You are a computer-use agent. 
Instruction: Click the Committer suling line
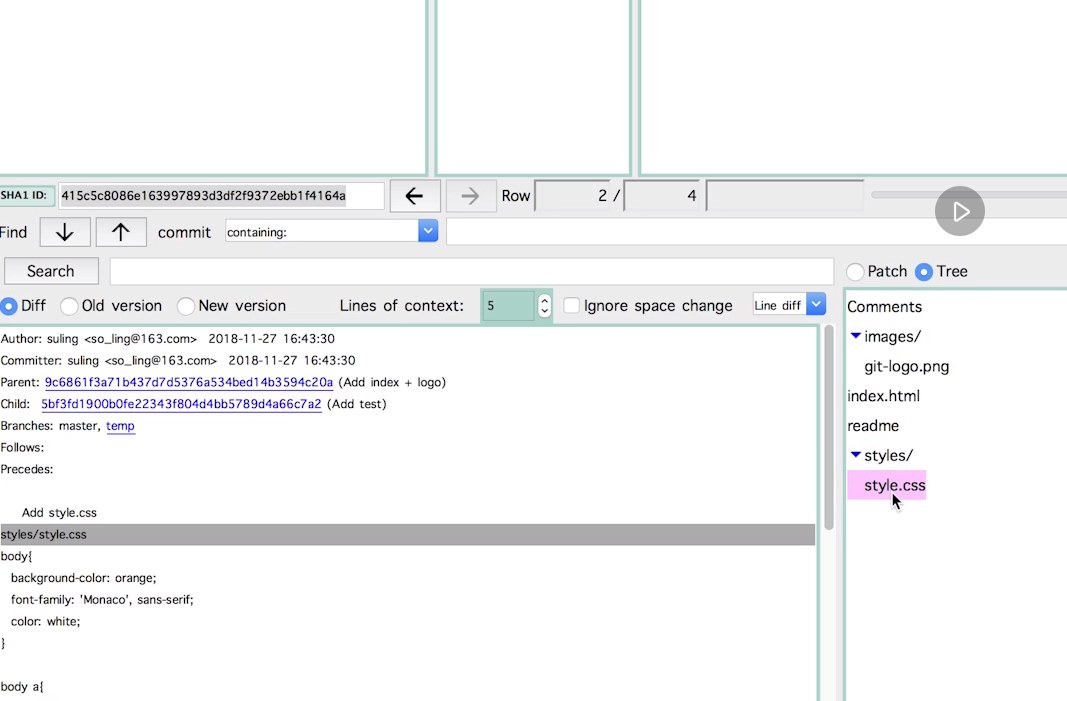pos(178,361)
